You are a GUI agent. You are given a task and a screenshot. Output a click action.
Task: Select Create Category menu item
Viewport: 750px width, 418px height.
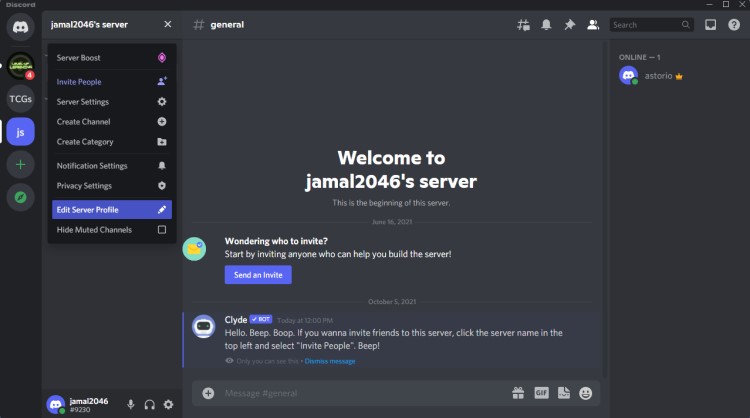point(111,142)
